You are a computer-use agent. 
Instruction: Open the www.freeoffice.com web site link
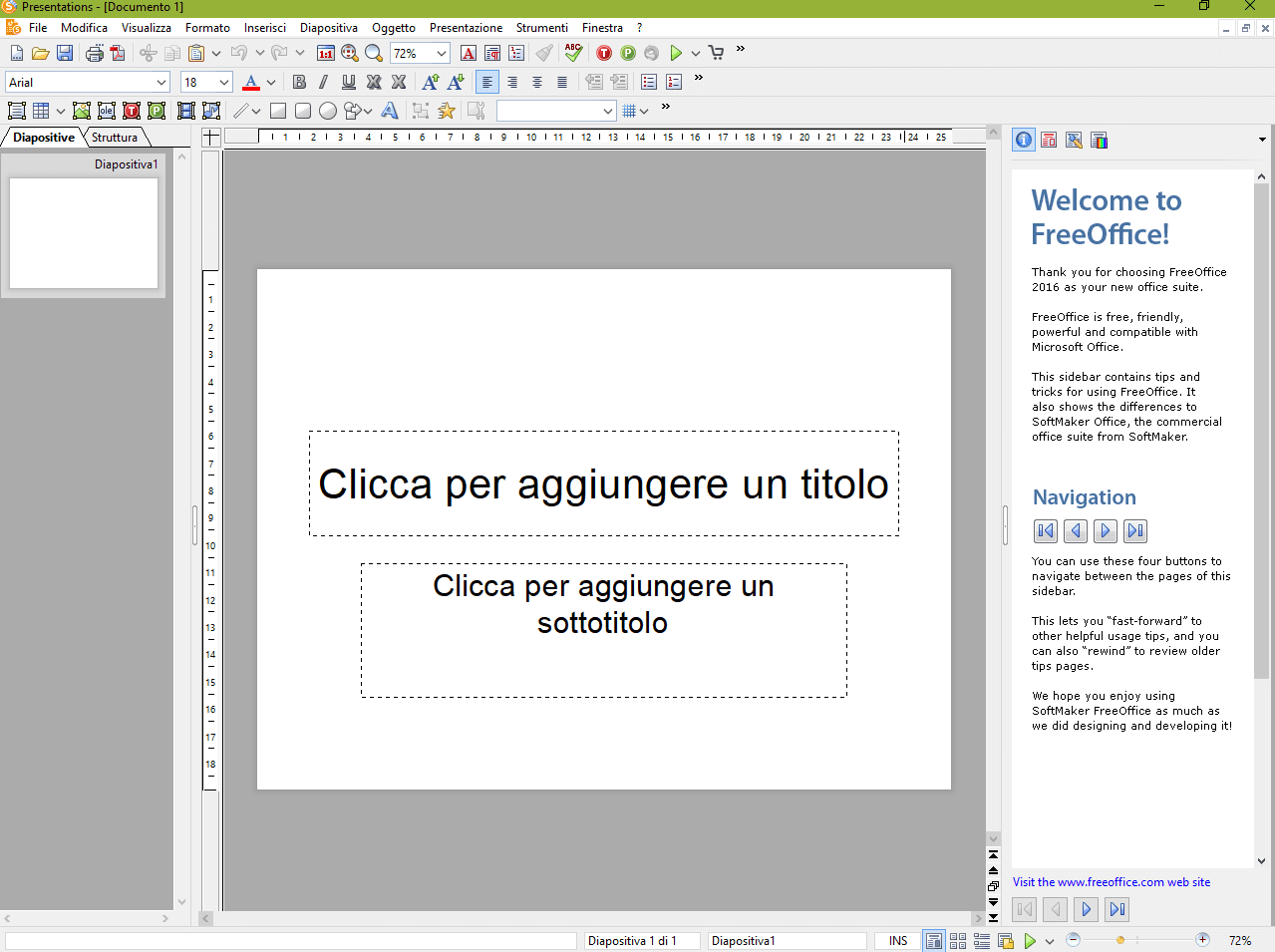tap(1111, 882)
